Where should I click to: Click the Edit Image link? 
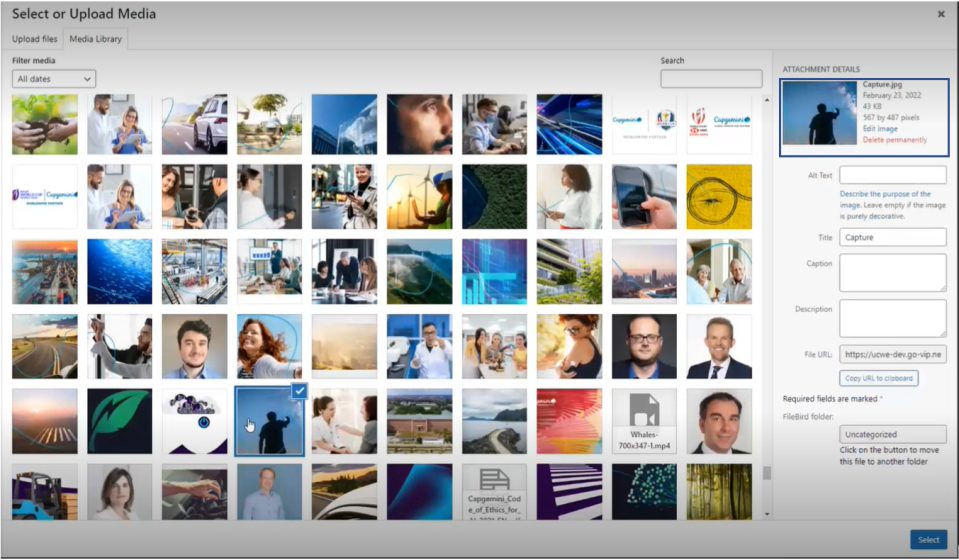[881, 128]
